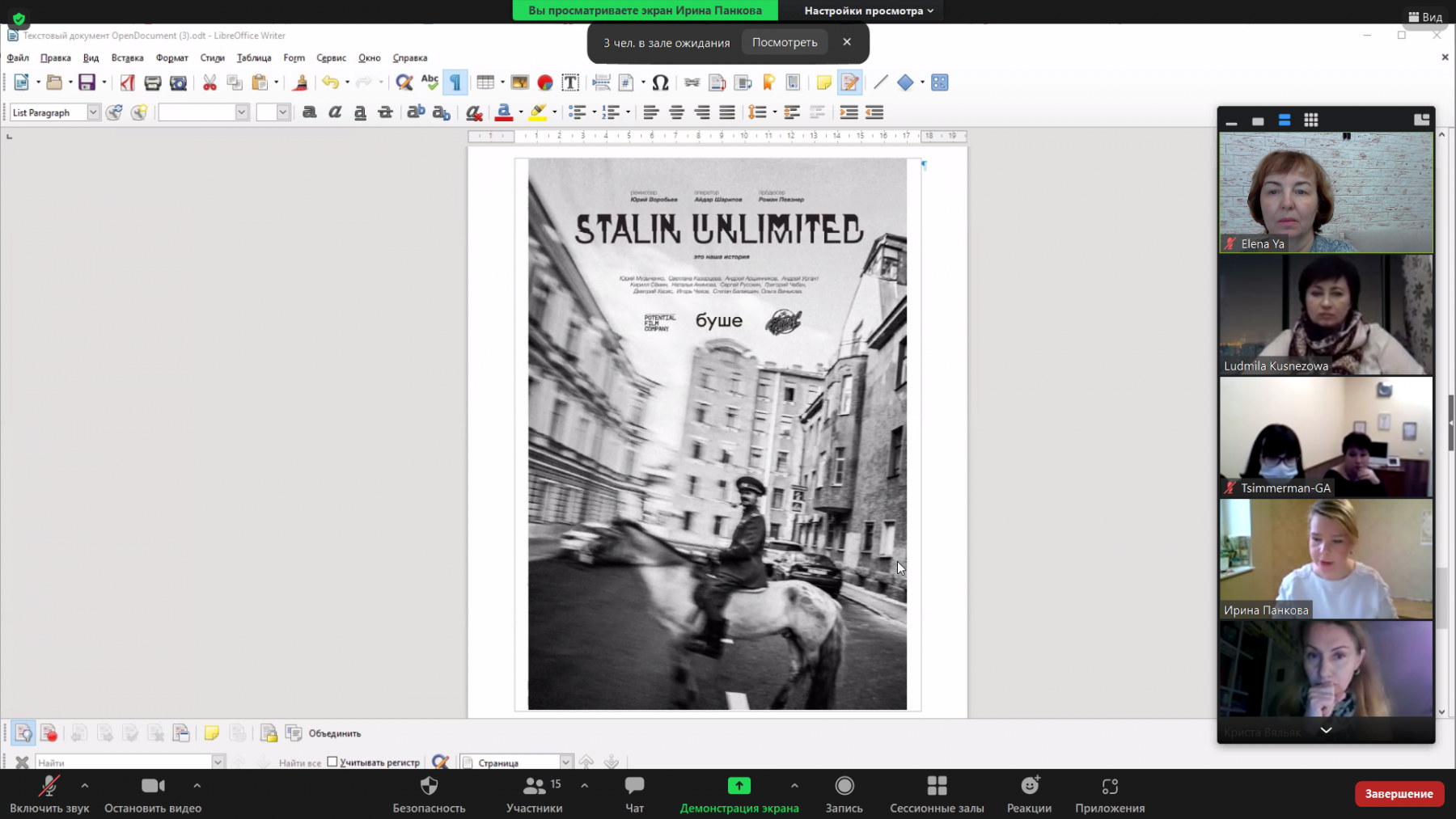Align text to center icon

pos(676,112)
